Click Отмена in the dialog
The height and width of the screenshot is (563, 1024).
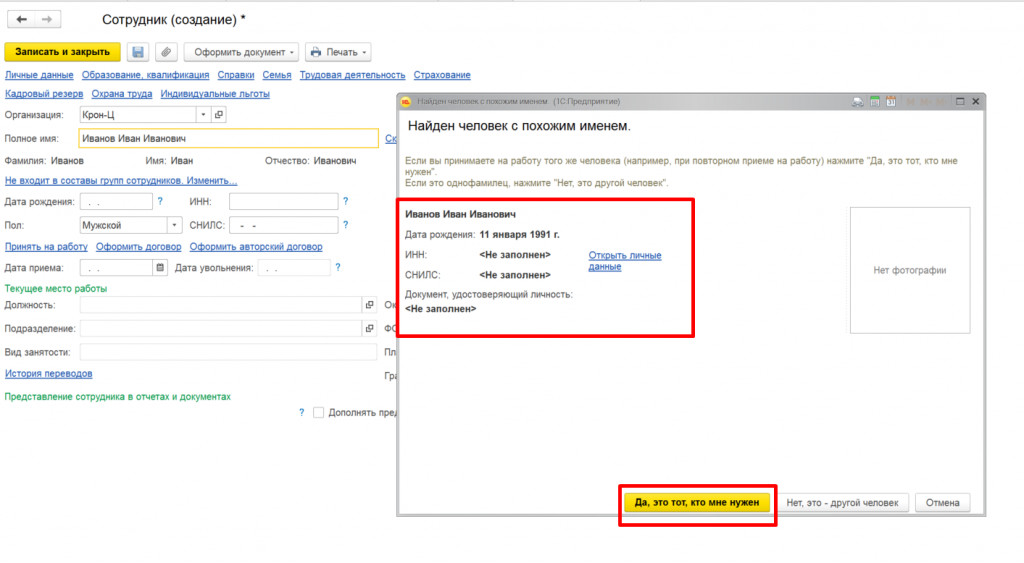click(942, 502)
